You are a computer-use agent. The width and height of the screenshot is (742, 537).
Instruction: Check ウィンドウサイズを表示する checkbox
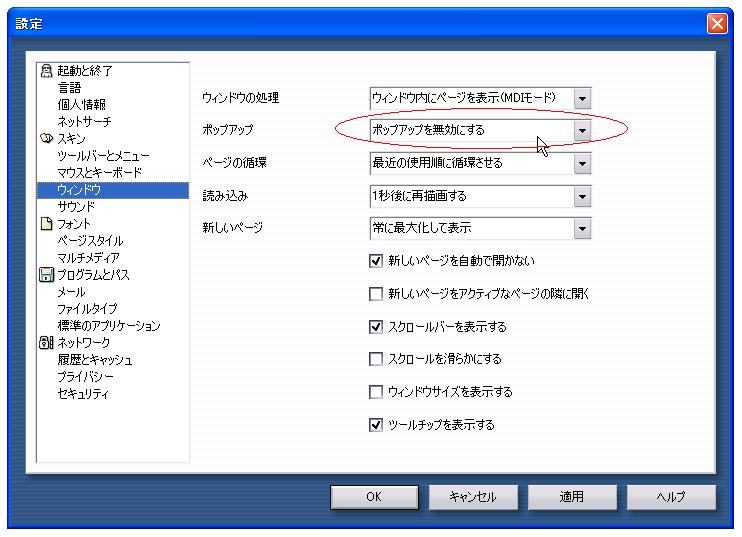coord(376,392)
